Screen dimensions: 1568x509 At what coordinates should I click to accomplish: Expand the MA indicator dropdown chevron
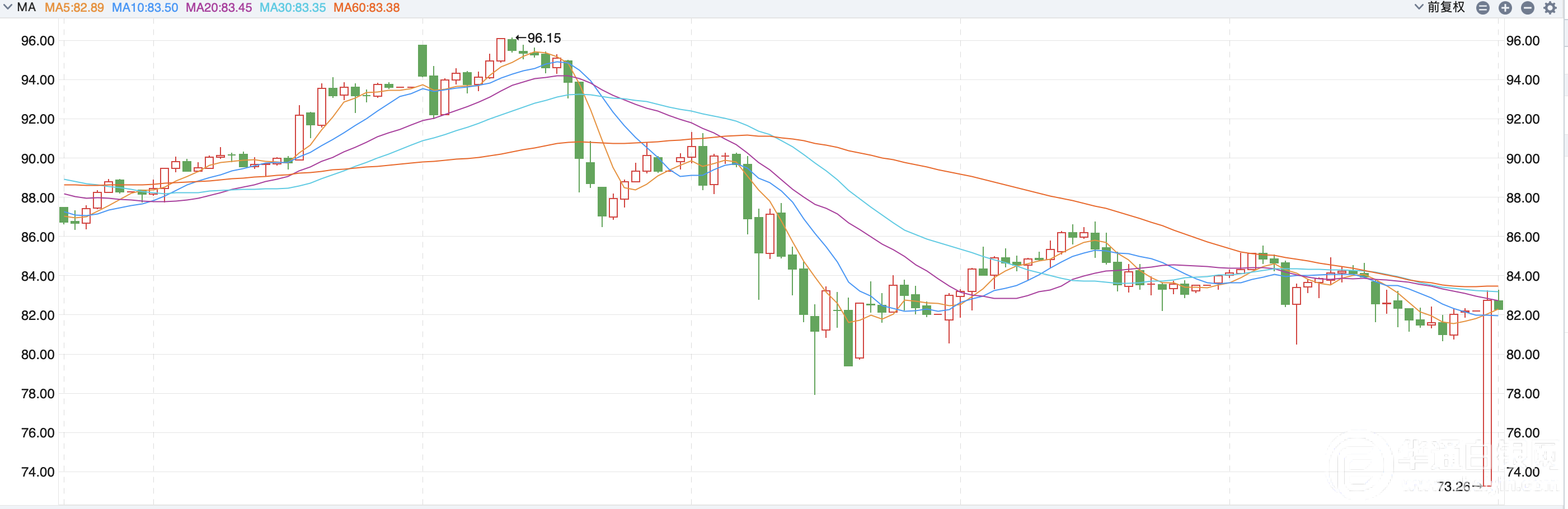coord(8,7)
